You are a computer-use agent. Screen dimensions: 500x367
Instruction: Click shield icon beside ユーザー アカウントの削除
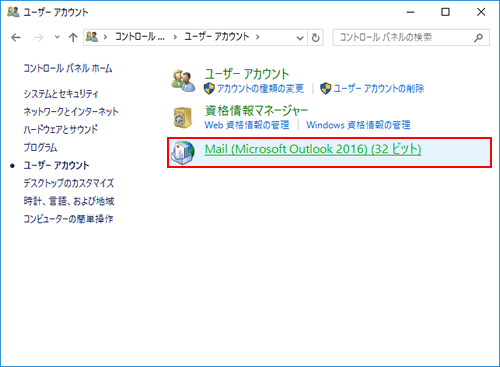[325, 88]
